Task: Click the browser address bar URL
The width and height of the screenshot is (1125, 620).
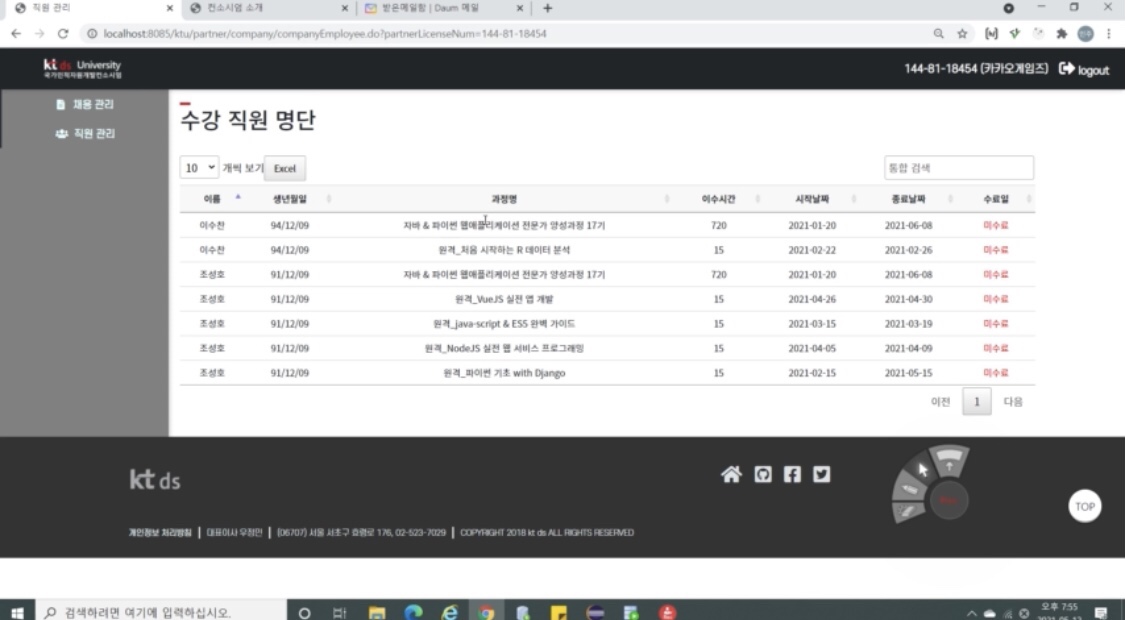Action: (325, 34)
